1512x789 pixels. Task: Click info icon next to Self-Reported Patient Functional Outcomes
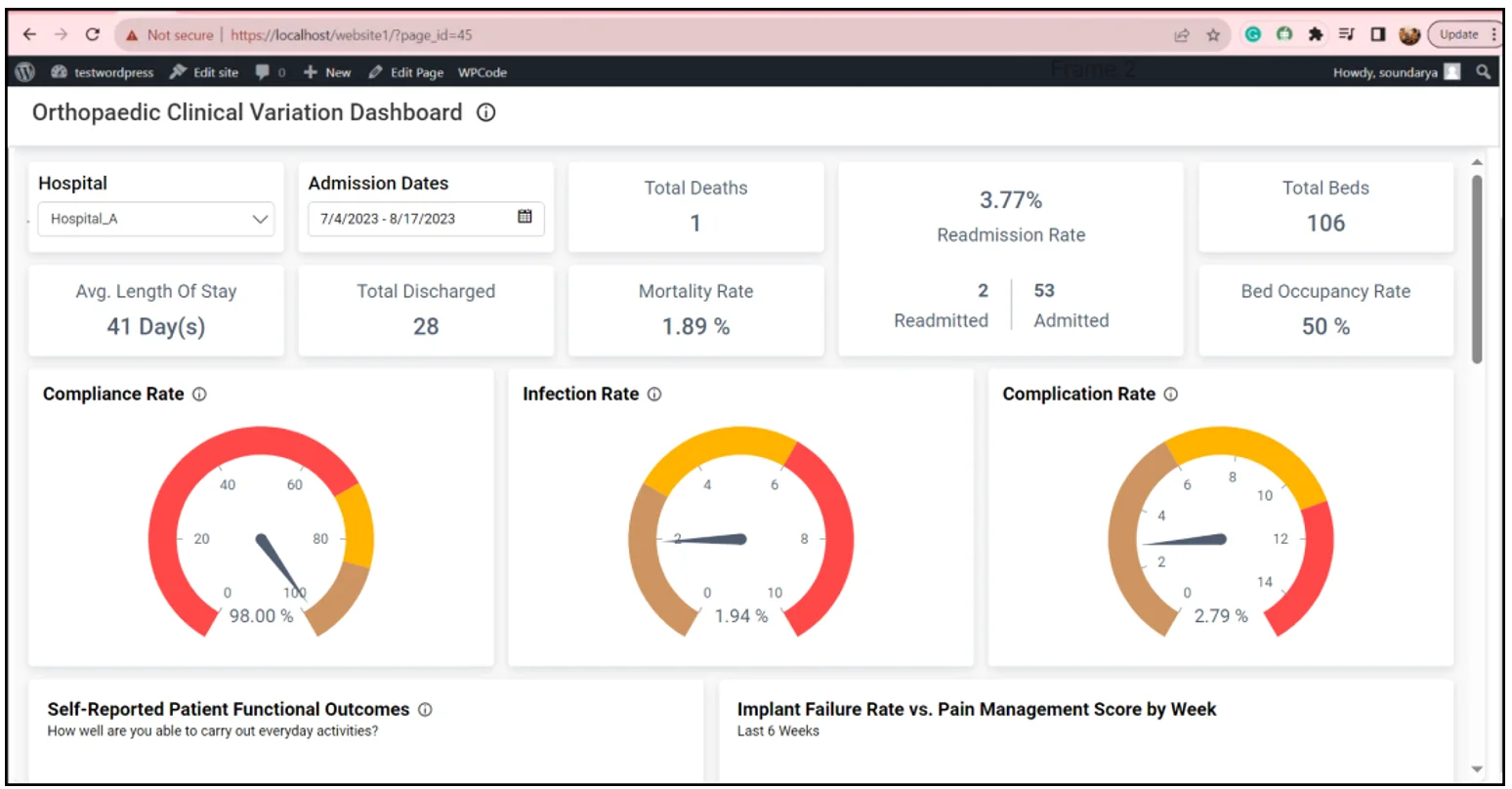point(425,710)
